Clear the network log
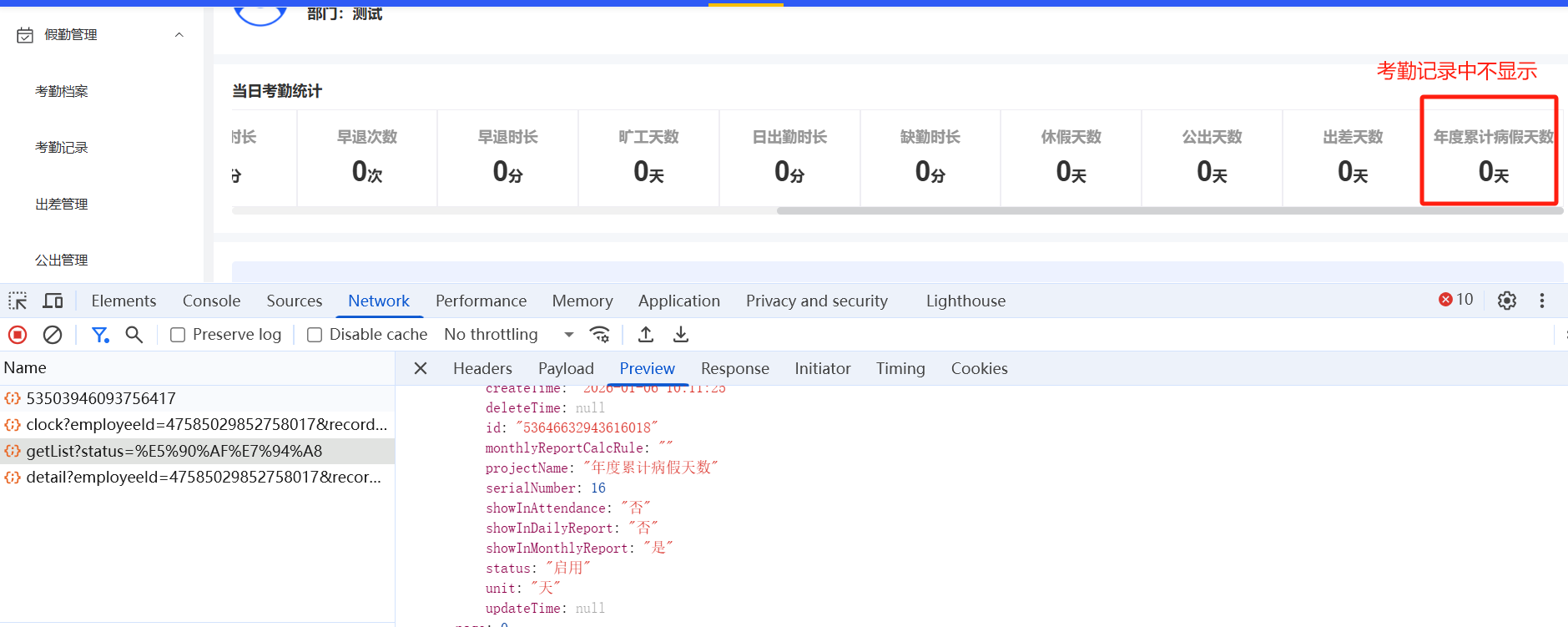 tap(53, 335)
